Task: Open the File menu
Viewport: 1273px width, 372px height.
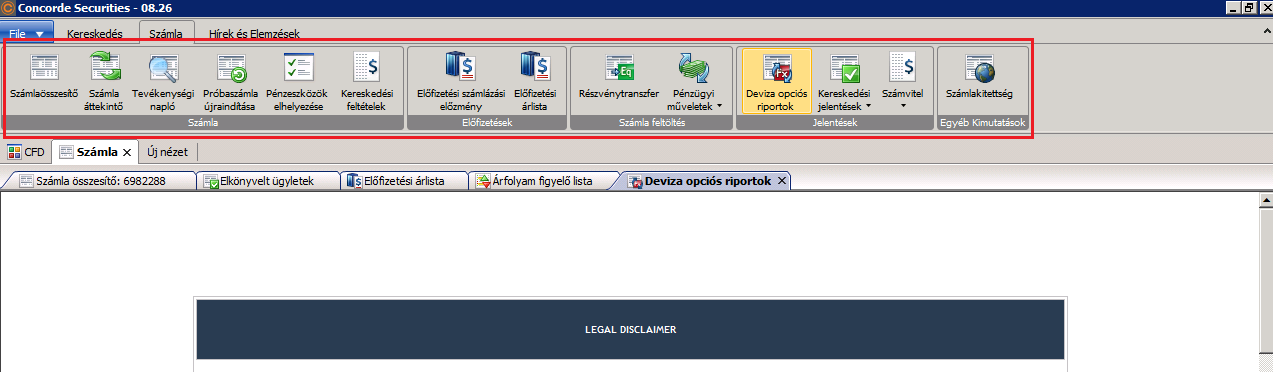Action: (x=27, y=33)
